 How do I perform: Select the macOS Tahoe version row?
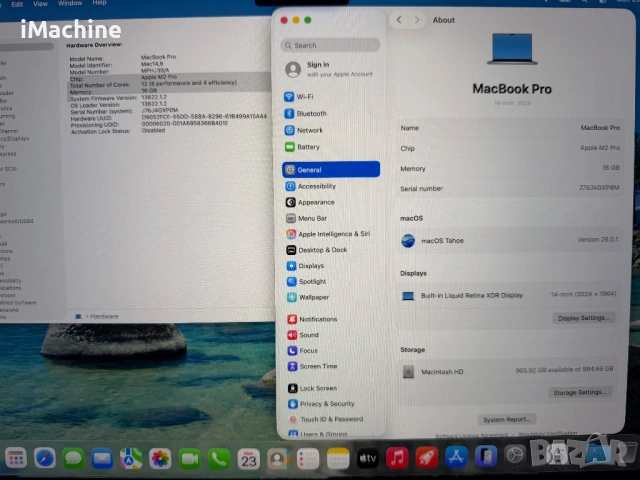pyautogui.click(x=510, y=240)
